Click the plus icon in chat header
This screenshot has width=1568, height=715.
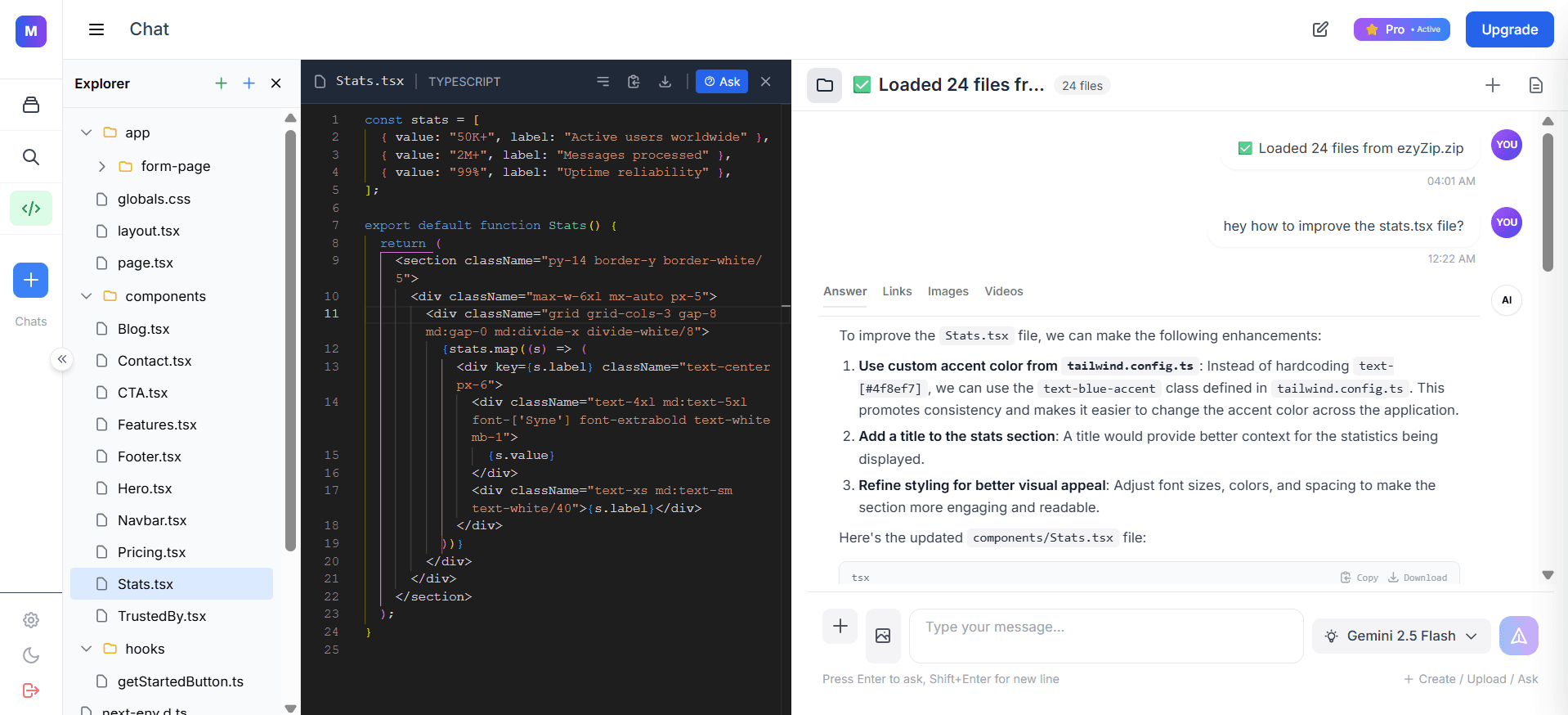1493,85
